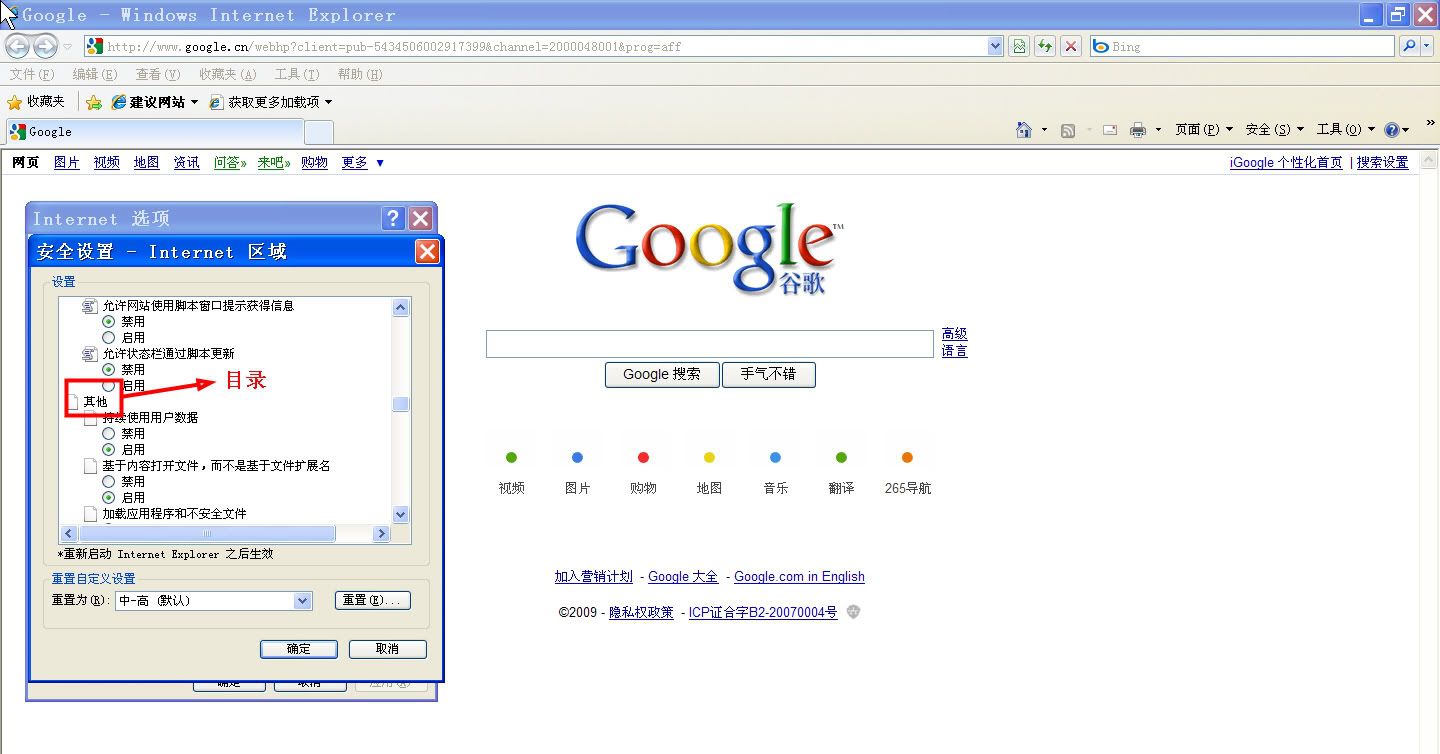
Task: Click the magnifier search button next to Bing
Action: pyautogui.click(x=1409, y=46)
